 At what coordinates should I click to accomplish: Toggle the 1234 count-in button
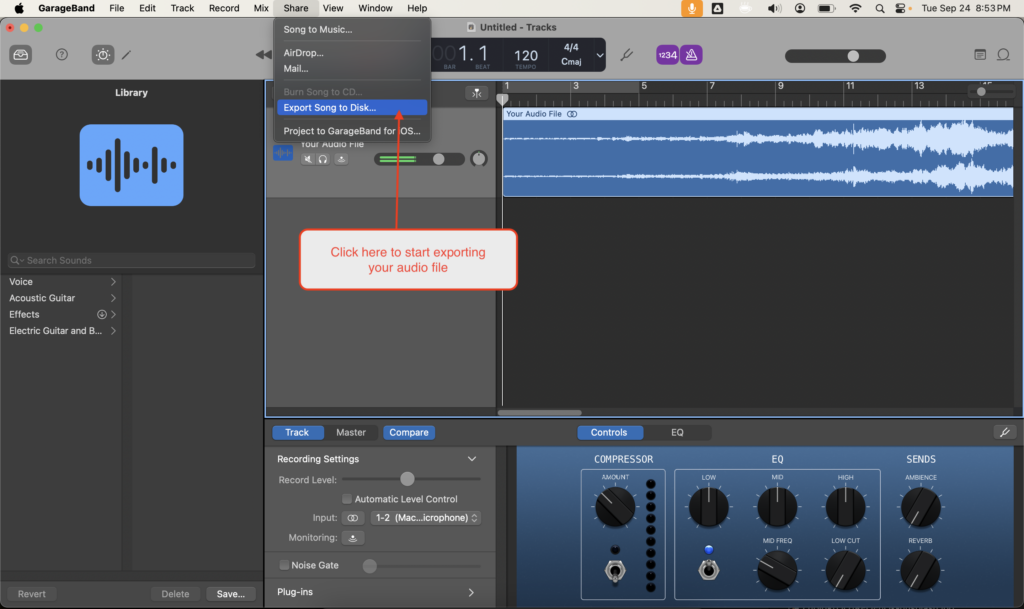click(667, 55)
